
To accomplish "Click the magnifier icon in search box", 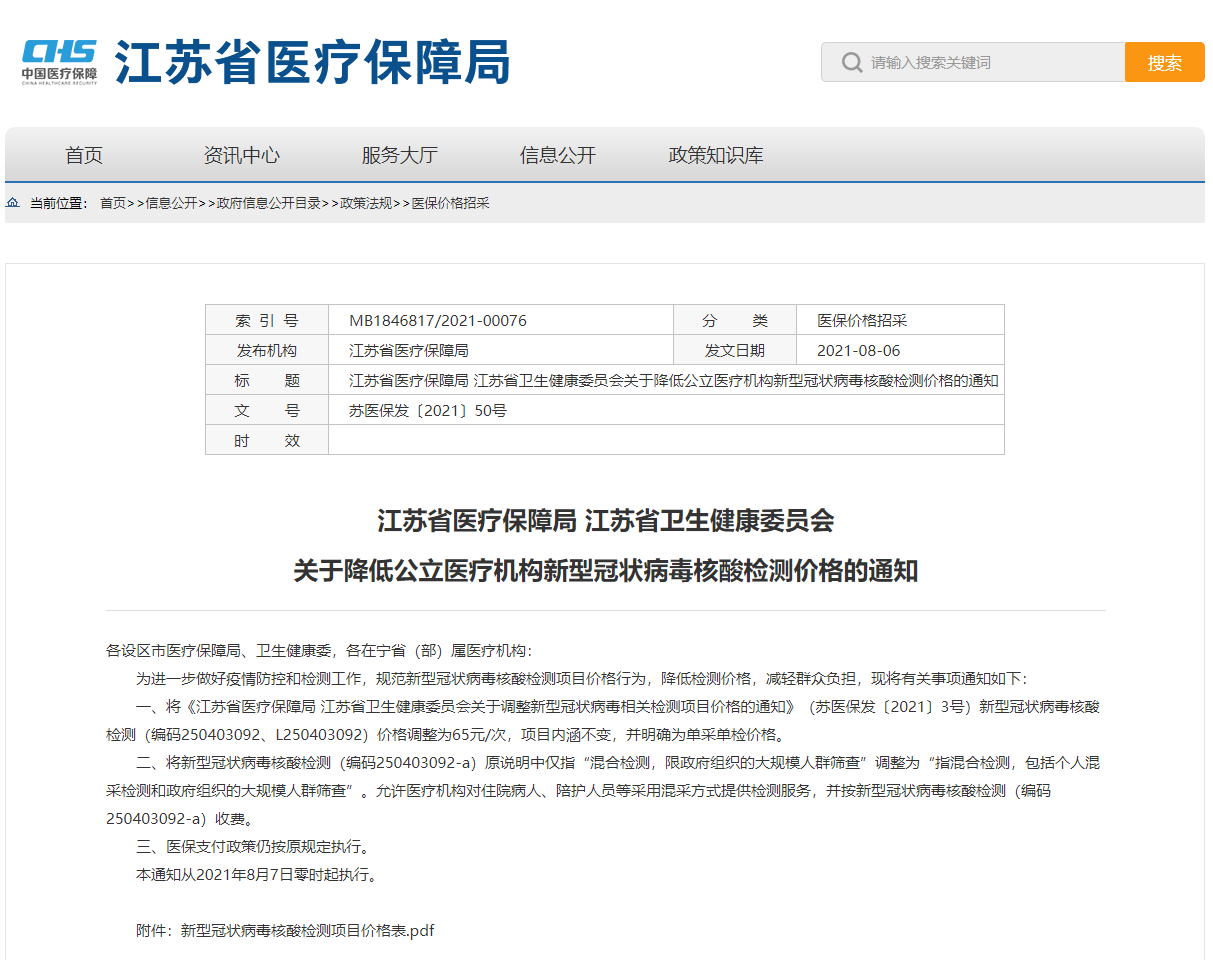I will click(851, 62).
